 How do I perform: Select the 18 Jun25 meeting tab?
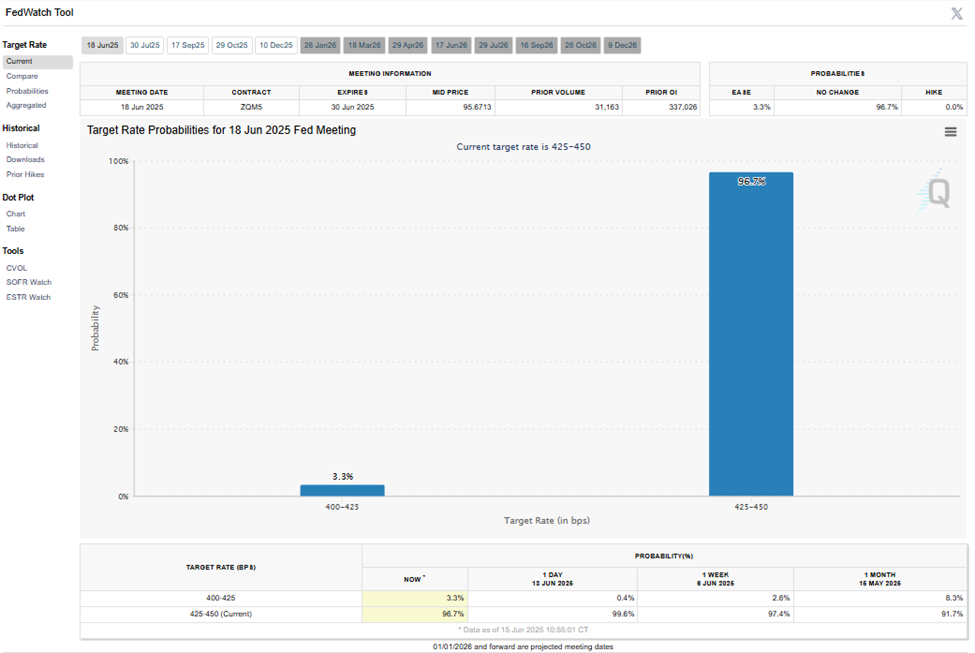pyautogui.click(x=101, y=44)
